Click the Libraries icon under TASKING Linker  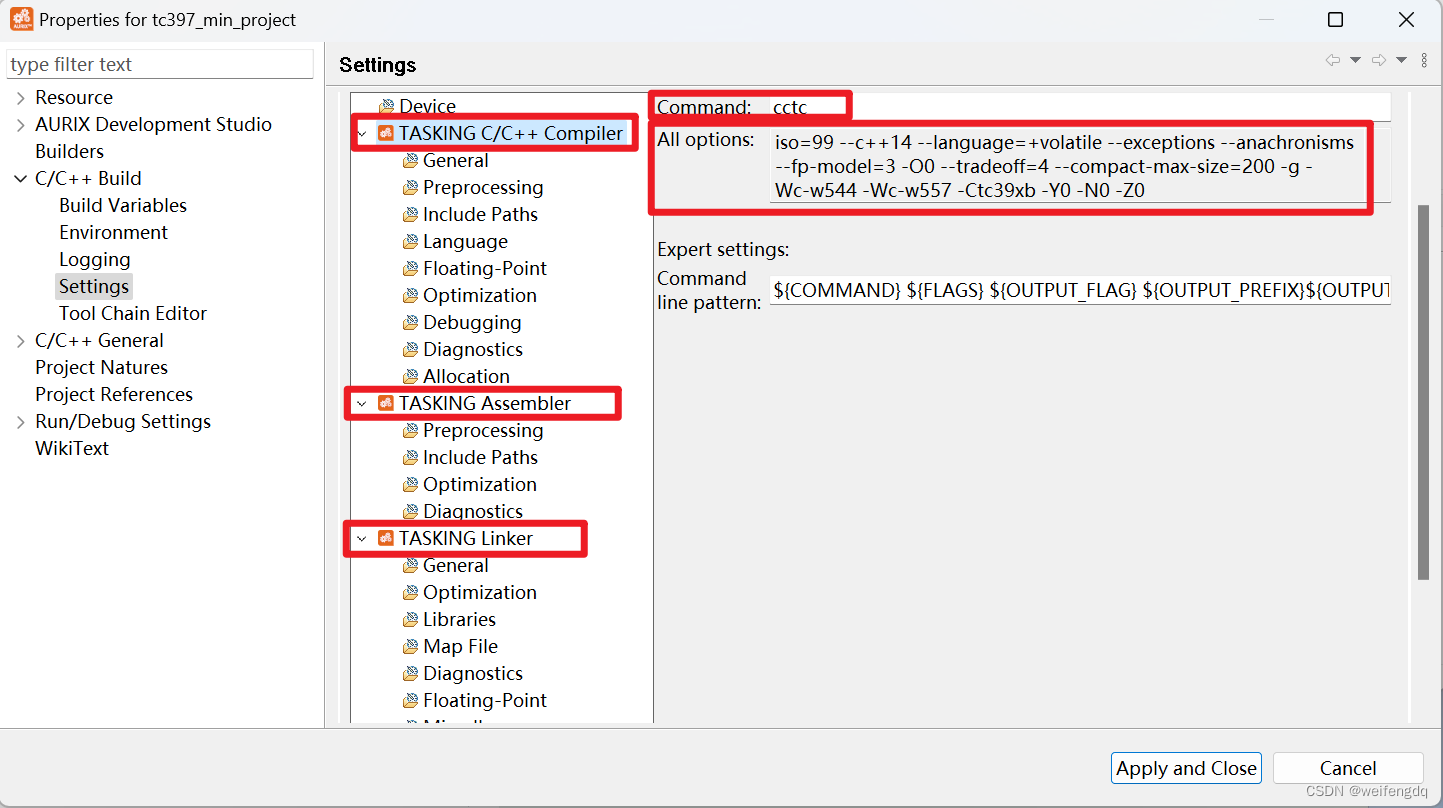click(411, 619)
